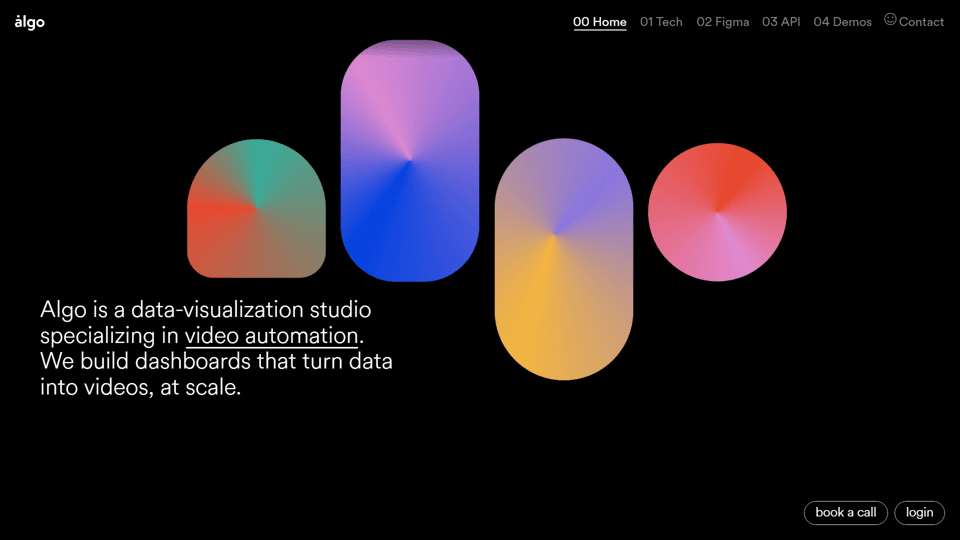Click the algo logo
This screenshot has height=540, width=960.
coord(29,22)
